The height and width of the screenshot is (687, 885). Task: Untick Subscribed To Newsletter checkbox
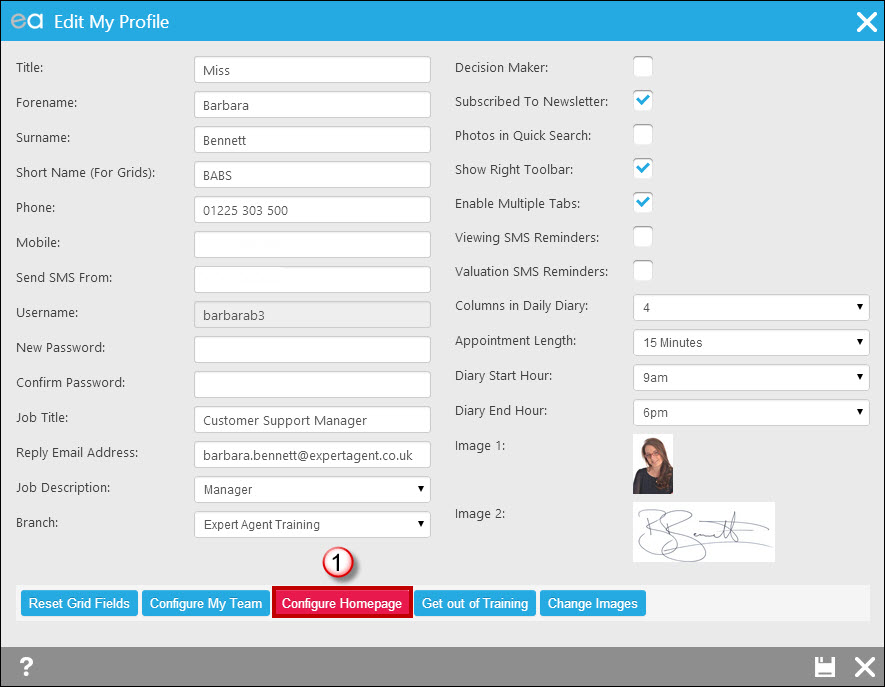tap(642, 100)
